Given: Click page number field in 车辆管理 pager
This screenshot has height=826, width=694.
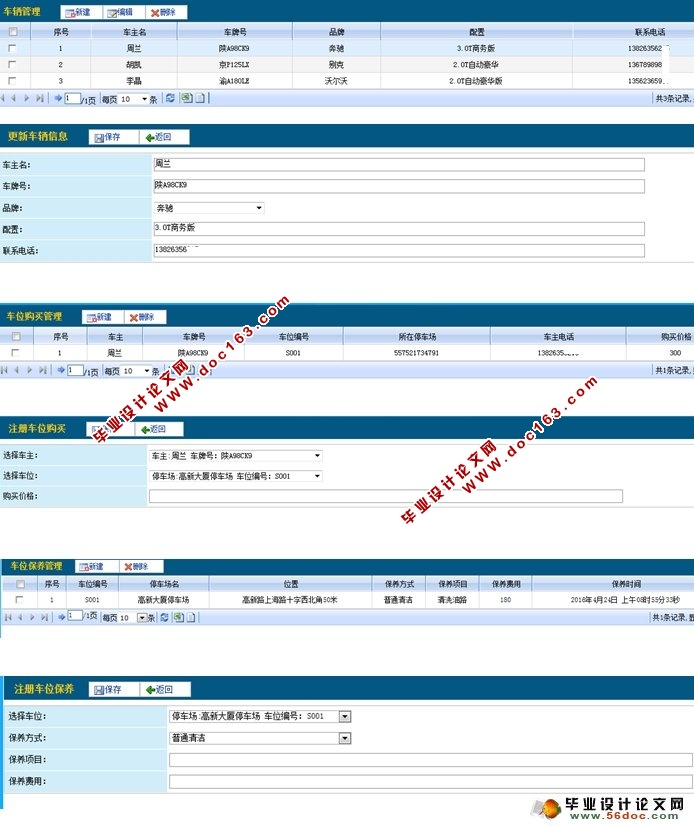Looking at the screenshot, I should [72, 99].
